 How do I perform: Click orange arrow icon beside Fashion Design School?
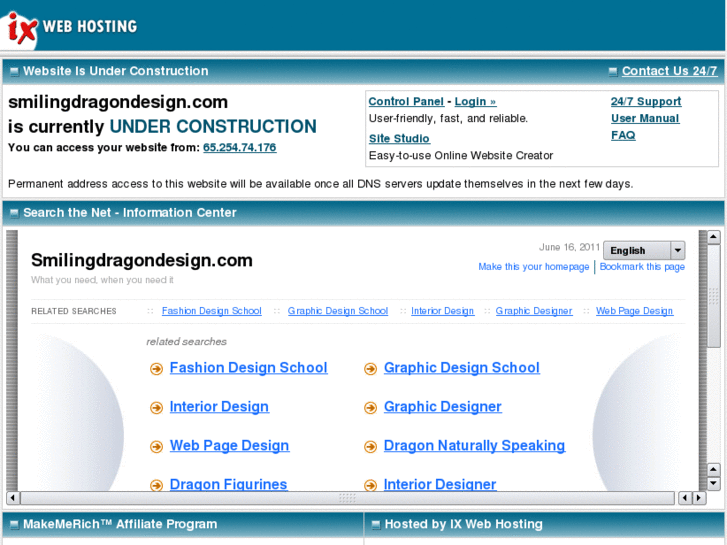(156, 369)
